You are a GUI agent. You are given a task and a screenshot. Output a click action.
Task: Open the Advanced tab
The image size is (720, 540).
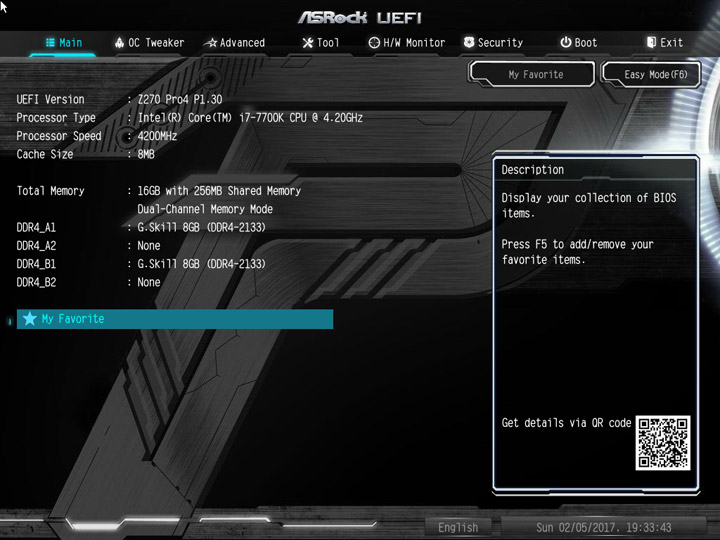coord(235,43)
